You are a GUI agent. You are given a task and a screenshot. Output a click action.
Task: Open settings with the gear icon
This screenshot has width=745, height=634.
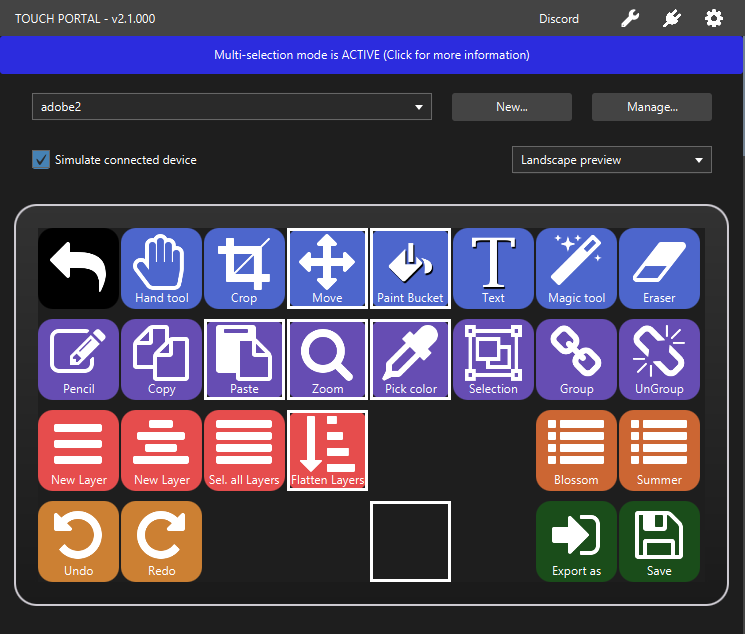point(713,19)
